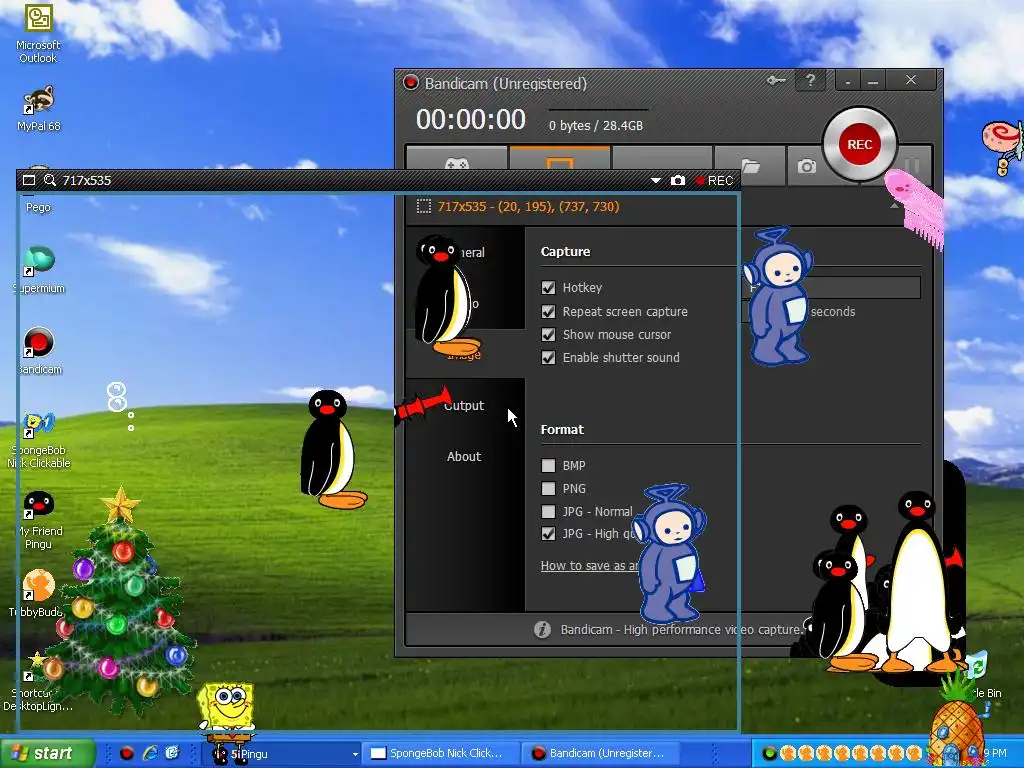Viewport: 1024px width, 768px height.
Task: Toggle the Hotkey checkbox
Action: click(549, 287)
